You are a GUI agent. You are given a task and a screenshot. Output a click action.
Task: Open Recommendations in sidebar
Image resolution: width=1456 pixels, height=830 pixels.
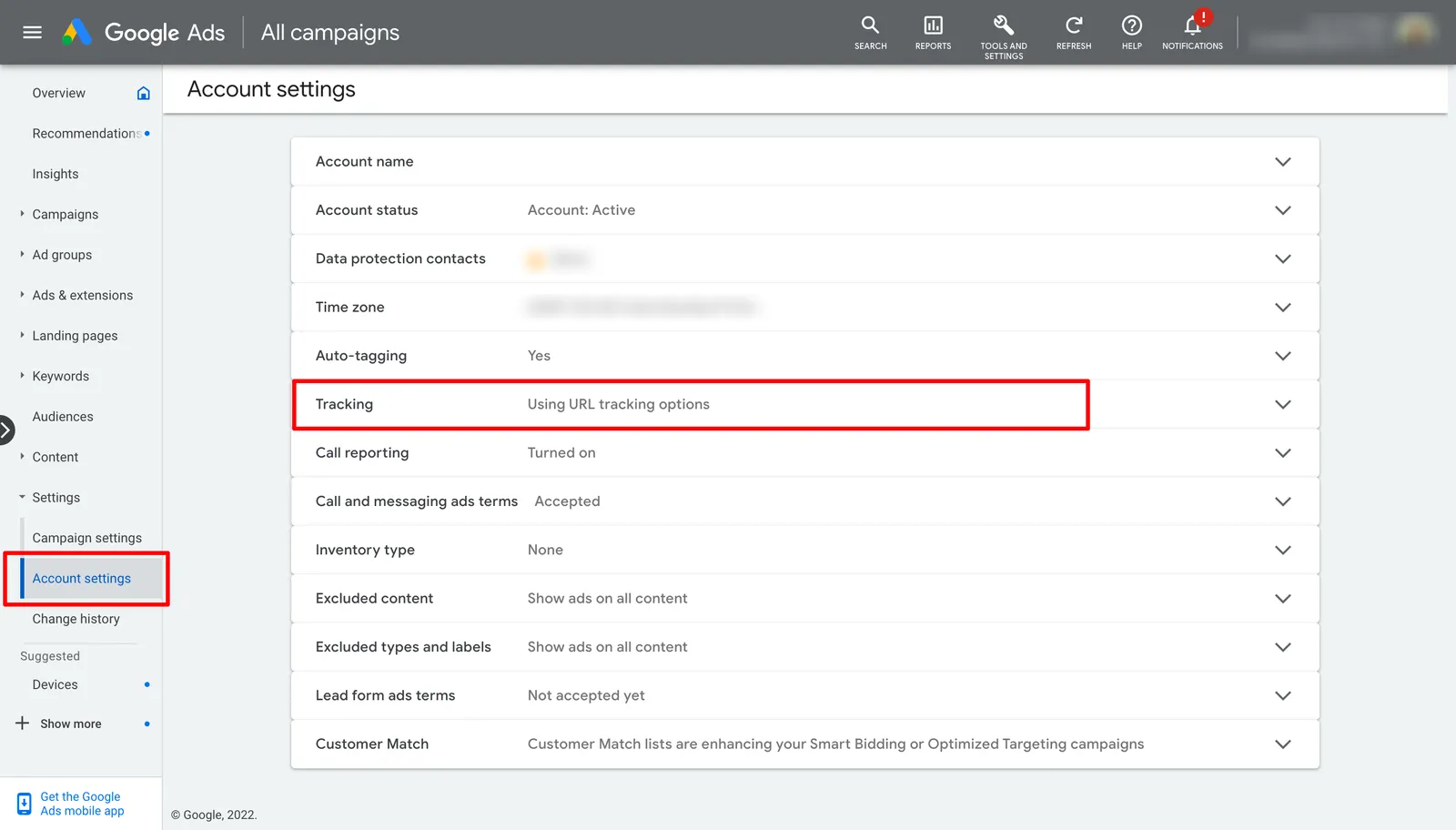tap(86, 134)
